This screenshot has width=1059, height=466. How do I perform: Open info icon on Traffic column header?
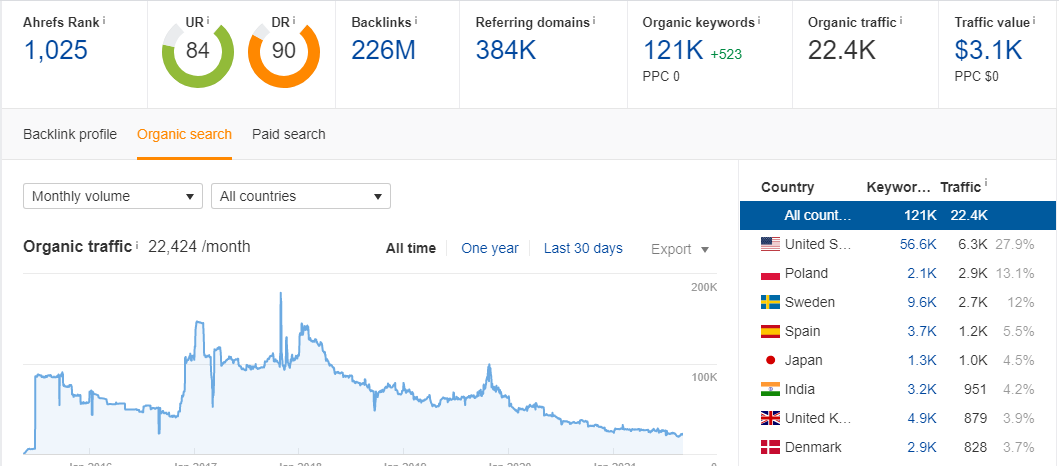pyautogui.click(x=986, y=183)
